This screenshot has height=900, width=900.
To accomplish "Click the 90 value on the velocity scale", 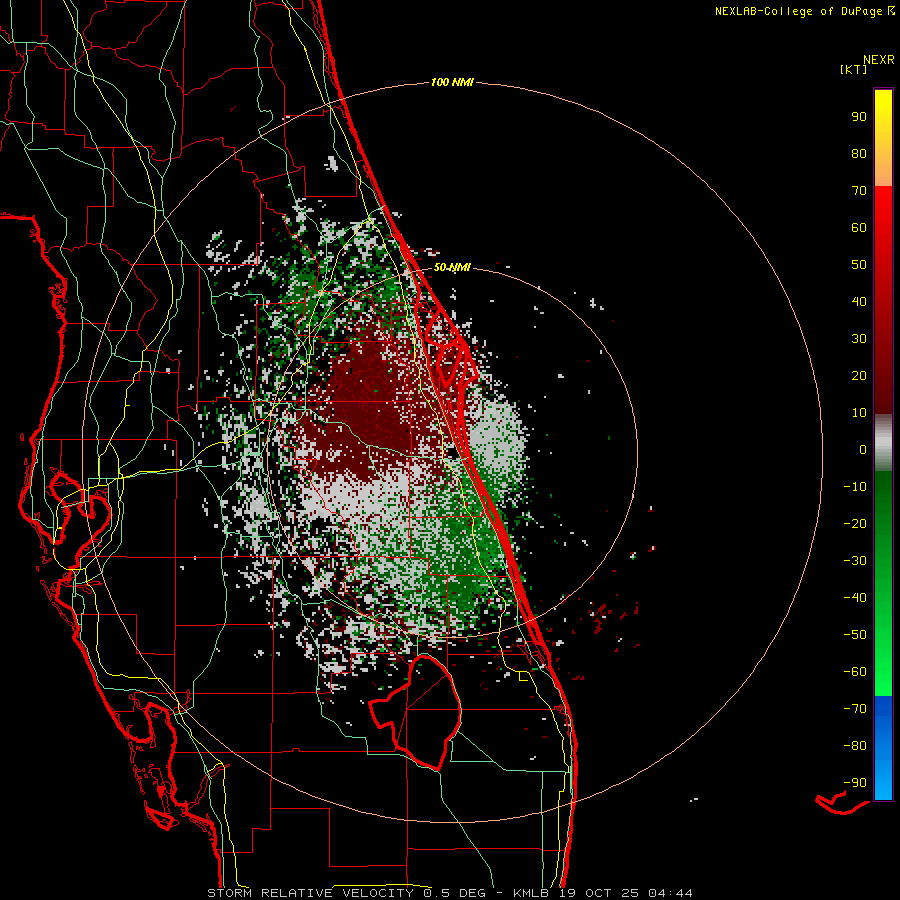I will [859, 117].
